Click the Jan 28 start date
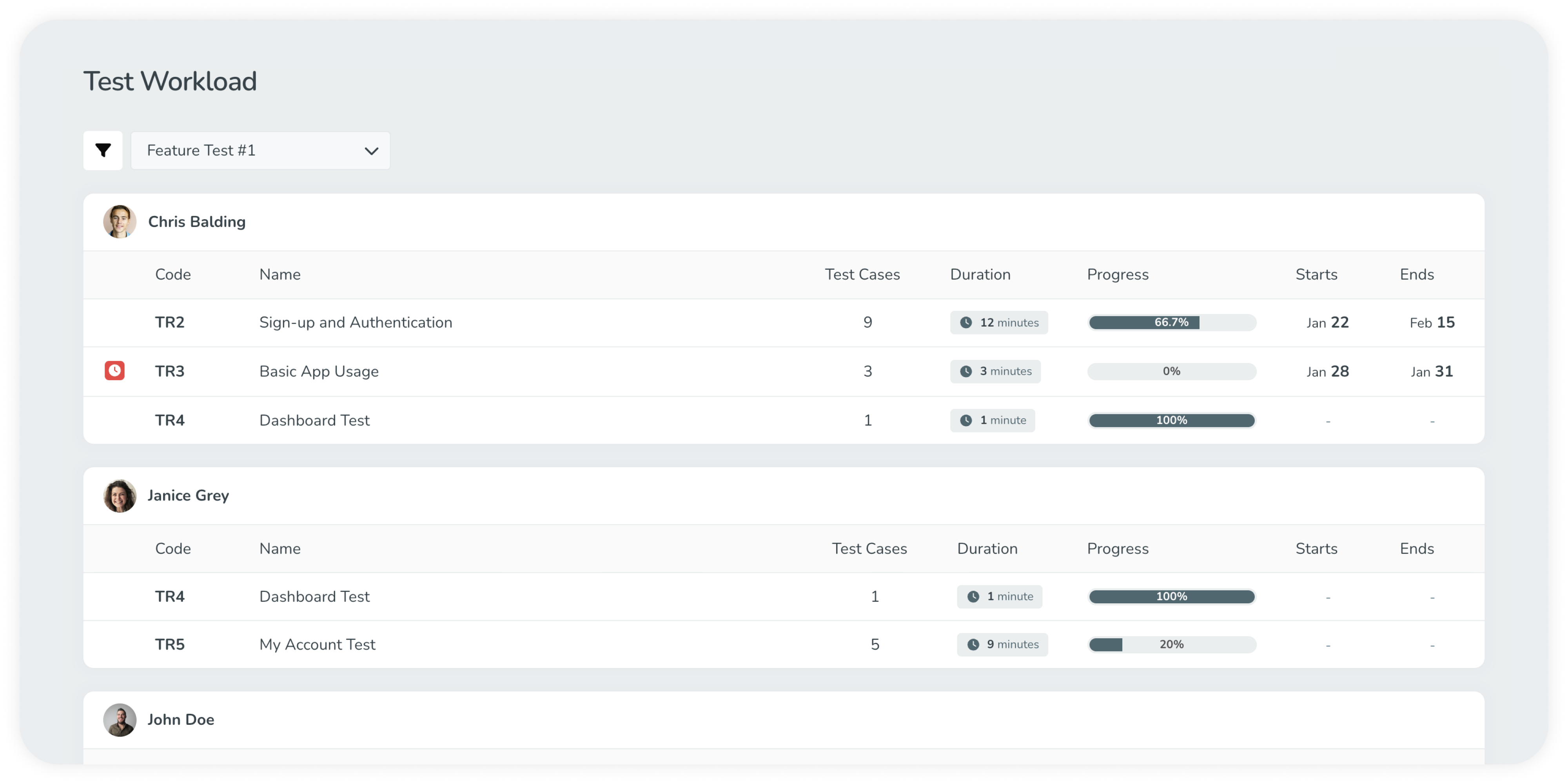The height and width of the screenshot is (784, 1568). click(x=1328, y=371)
